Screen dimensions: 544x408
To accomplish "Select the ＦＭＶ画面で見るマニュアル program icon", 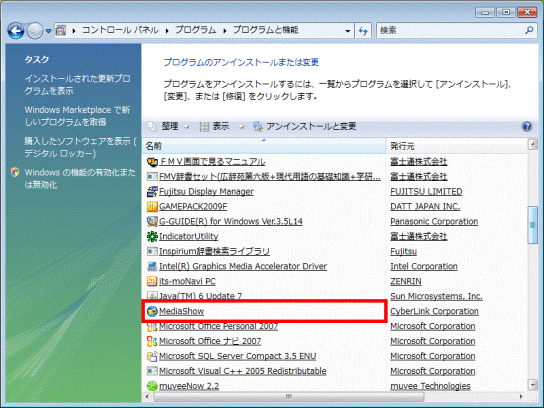I will (x=152, y=162).
